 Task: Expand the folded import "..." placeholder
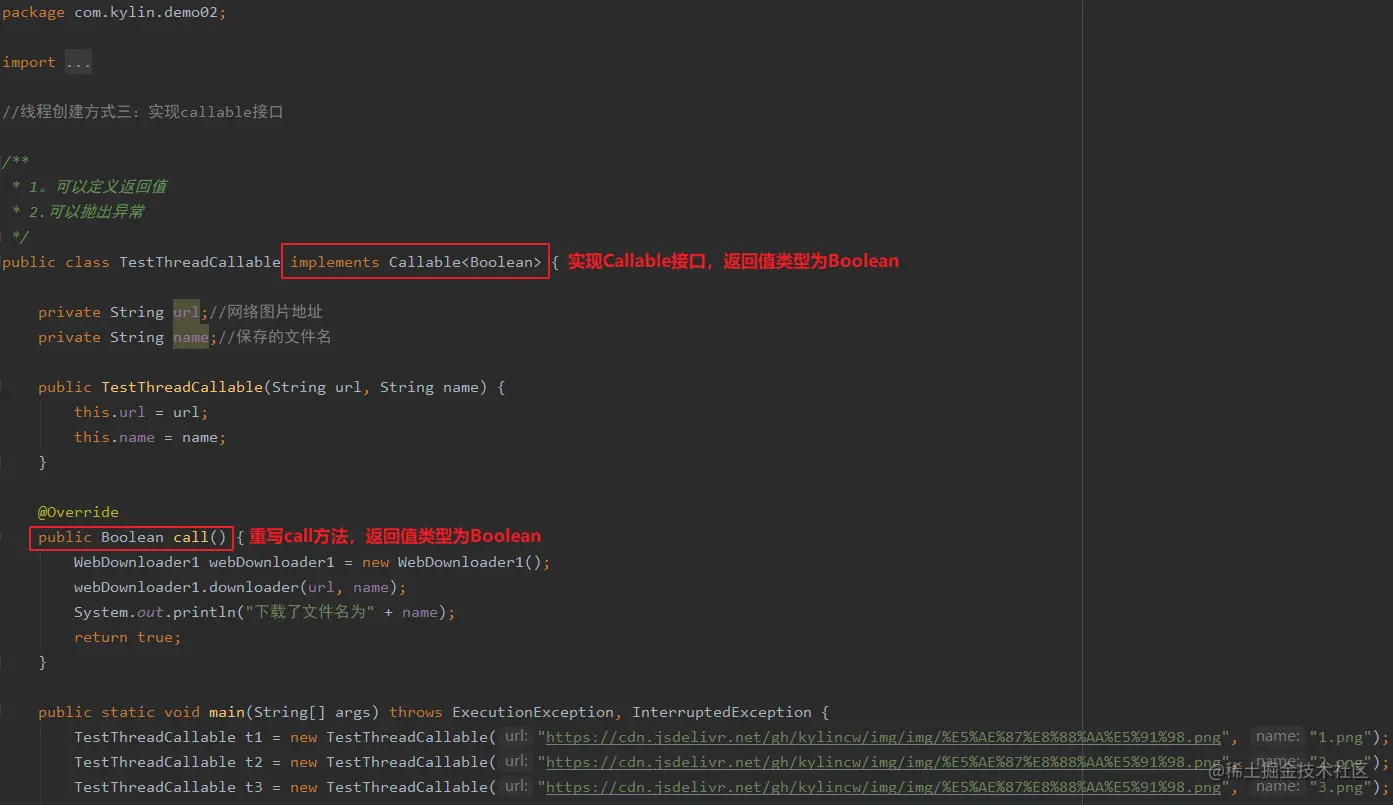(78, 62)
